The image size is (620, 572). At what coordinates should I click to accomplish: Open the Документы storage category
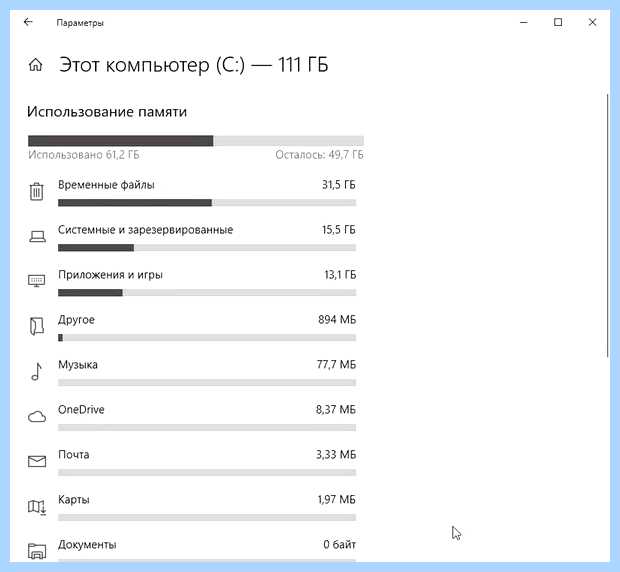click(192, 549)
